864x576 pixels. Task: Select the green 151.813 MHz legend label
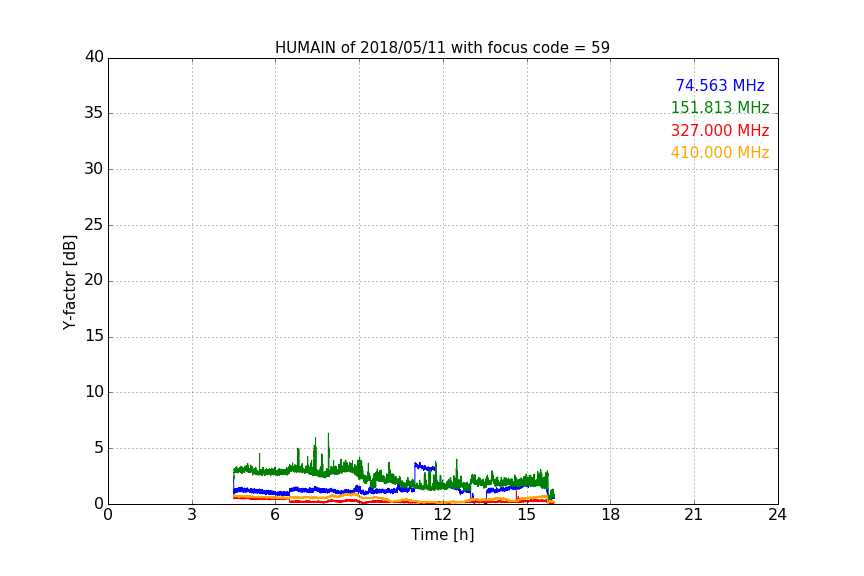coord(720,107)
